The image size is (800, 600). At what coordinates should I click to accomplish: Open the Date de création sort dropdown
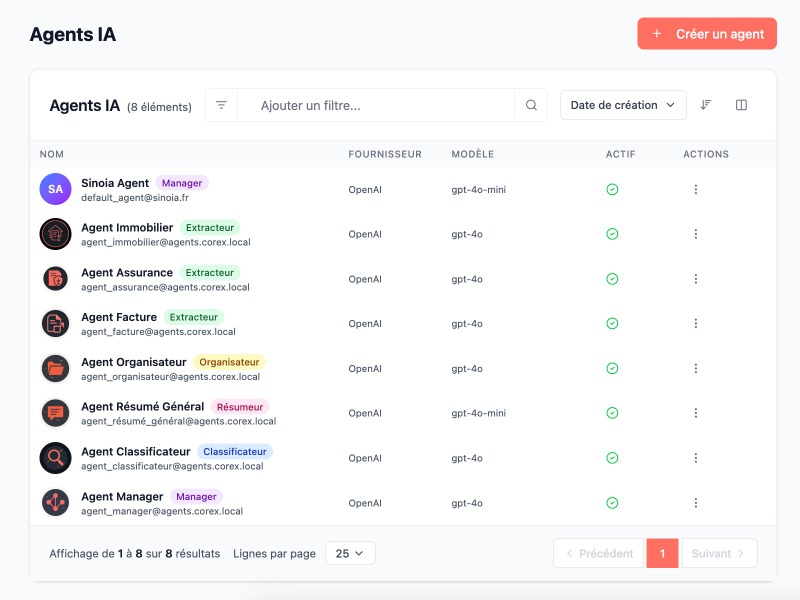(622, 104)
